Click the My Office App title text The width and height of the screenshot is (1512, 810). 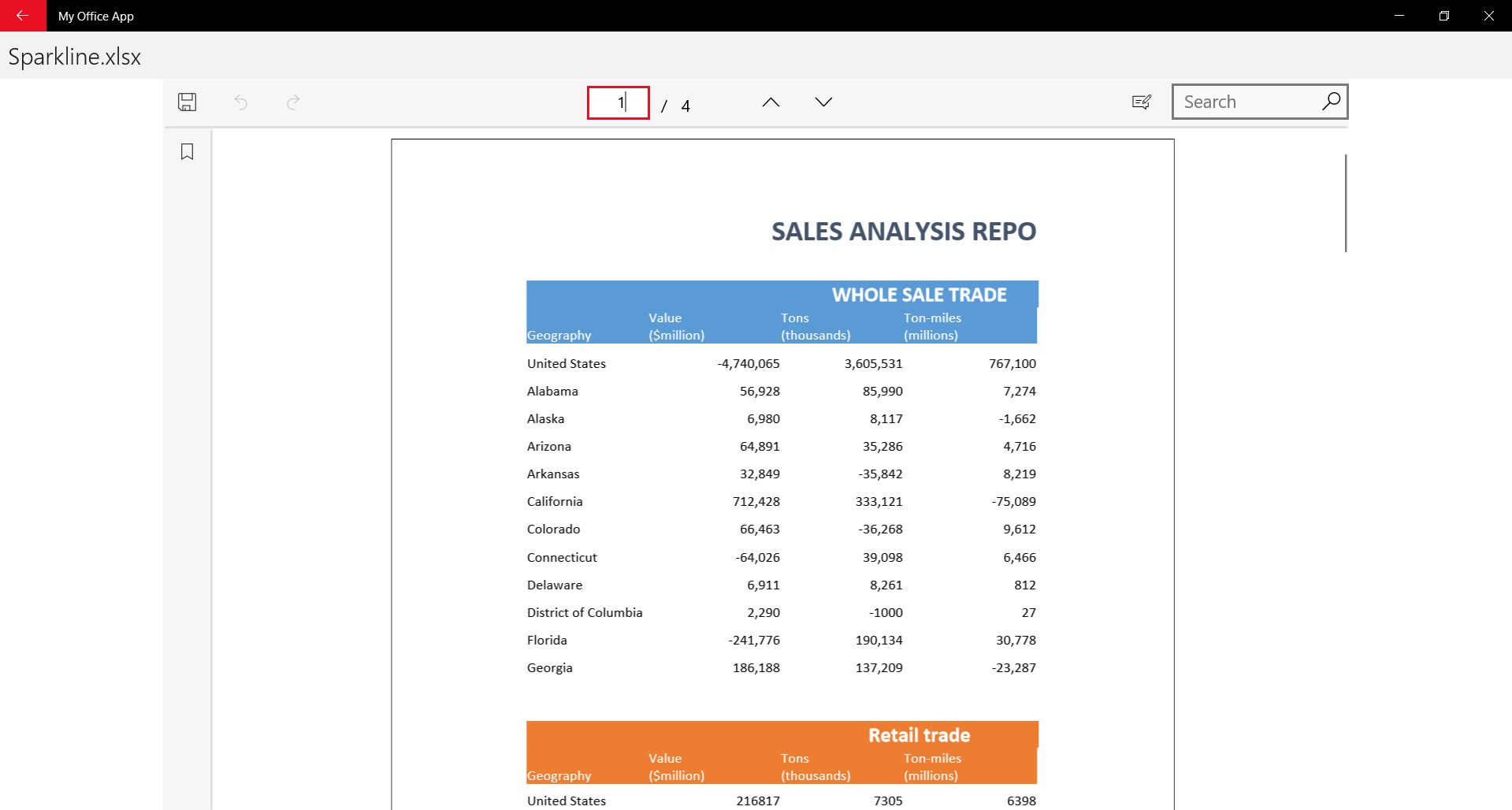click(96, 16)
